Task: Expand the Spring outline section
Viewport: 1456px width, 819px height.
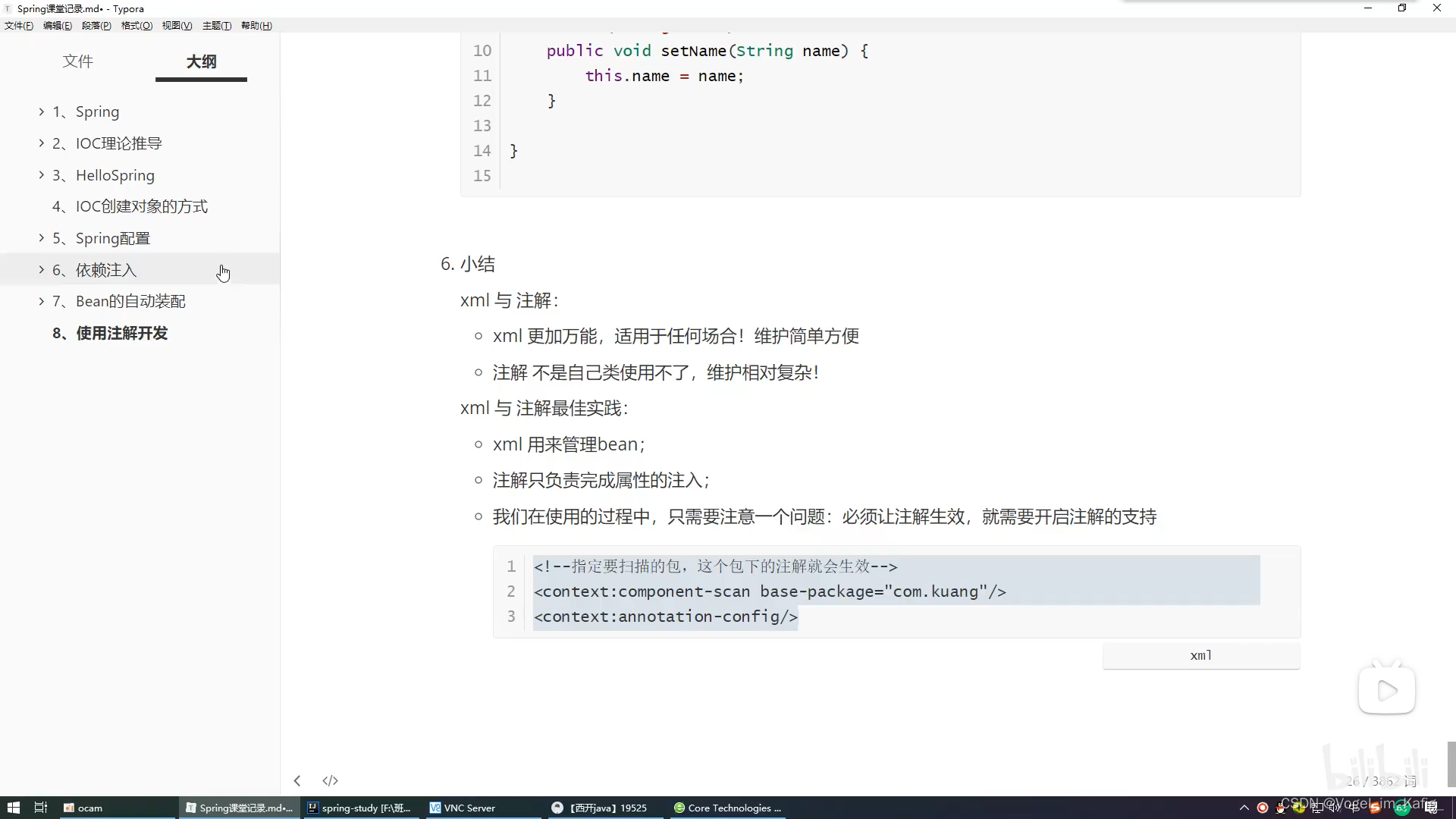Action: pos(41,111)
